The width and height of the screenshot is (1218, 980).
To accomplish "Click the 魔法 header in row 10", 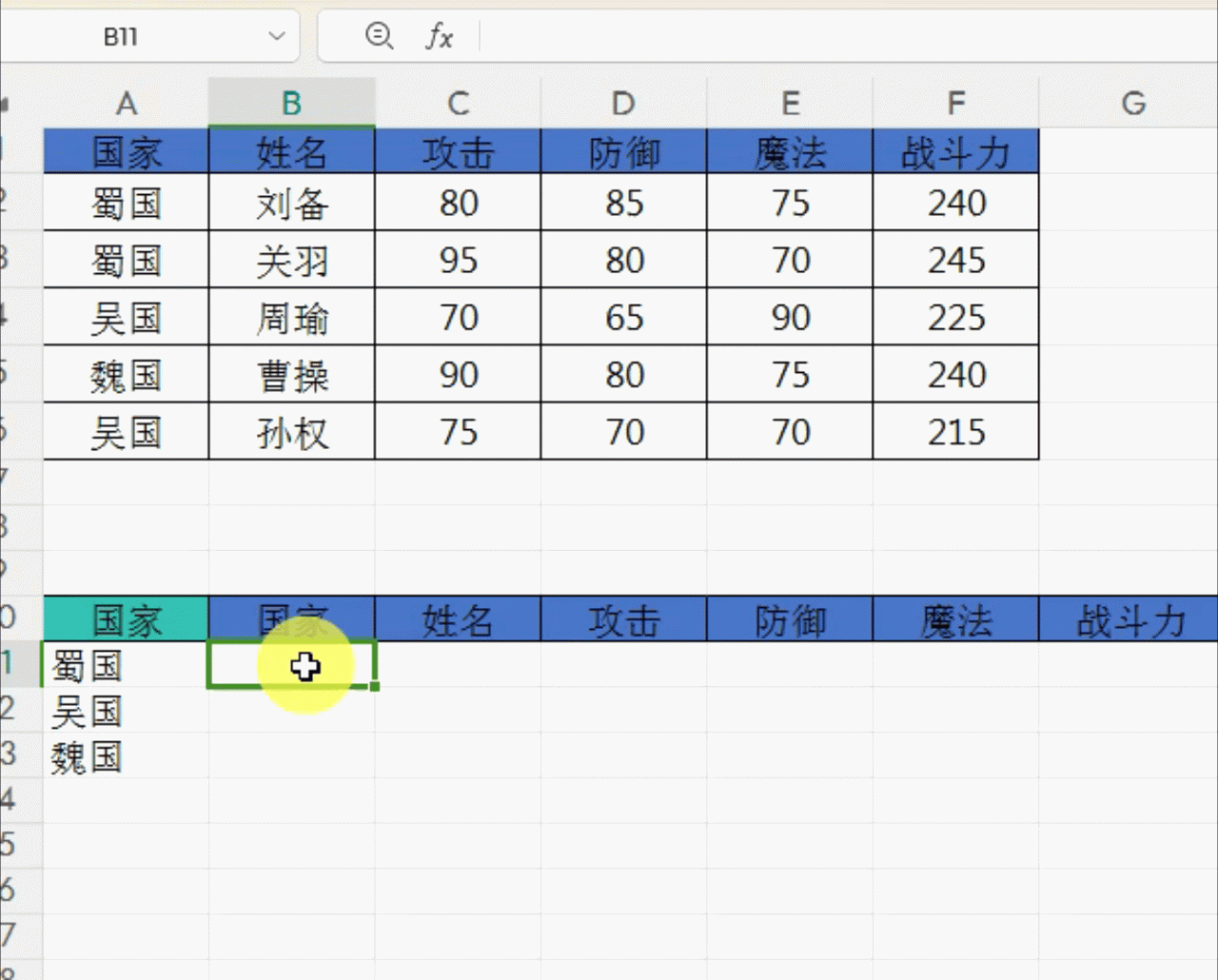I will click(955, 619).
